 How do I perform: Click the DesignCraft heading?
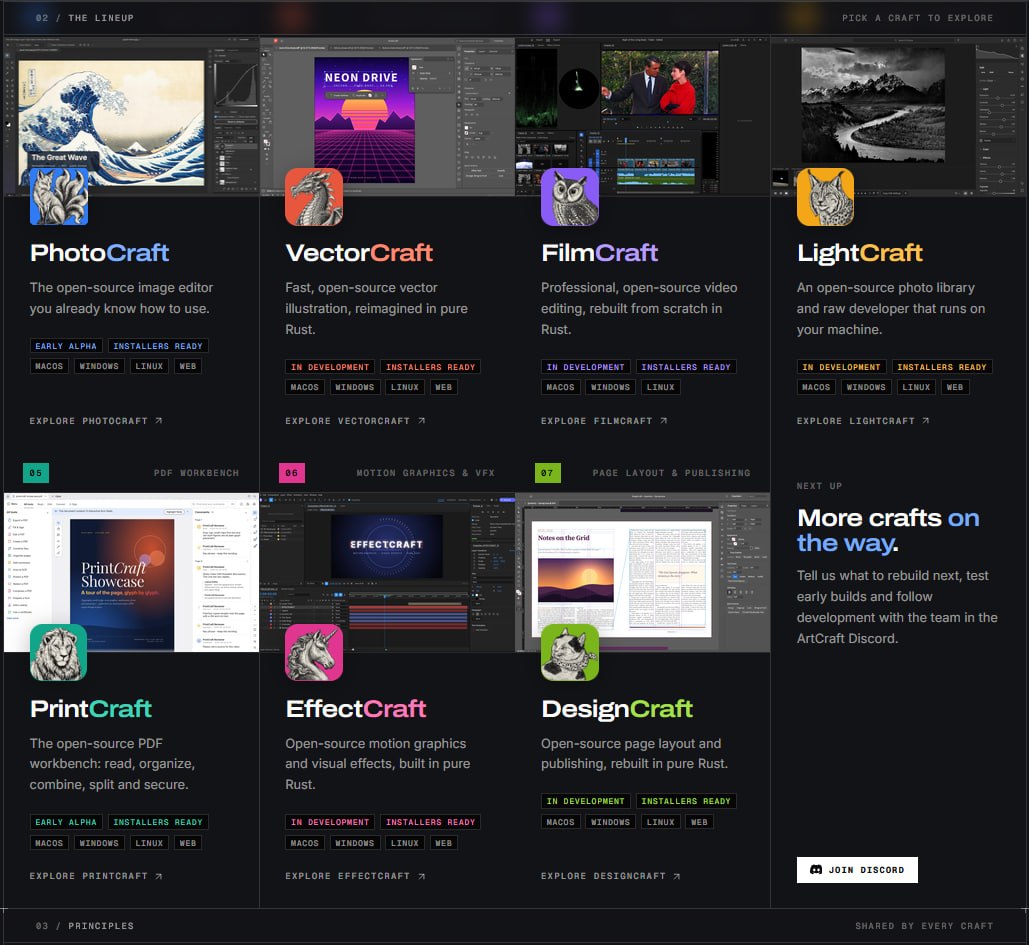coord(617,709)
